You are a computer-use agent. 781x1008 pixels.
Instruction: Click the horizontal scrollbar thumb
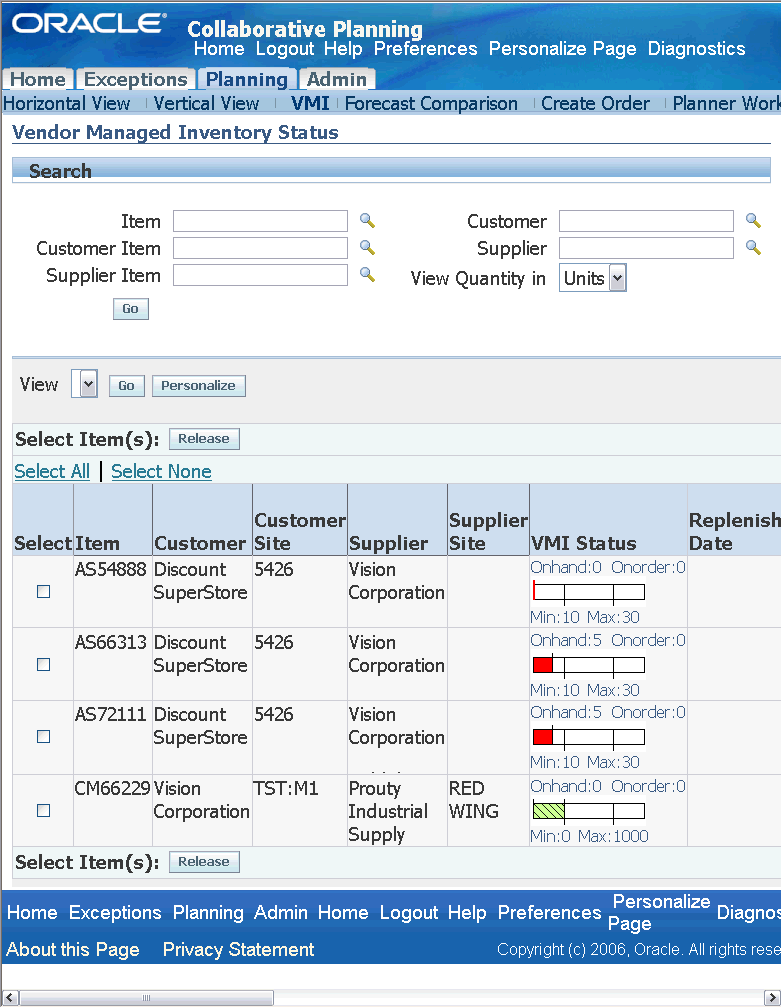(147, 998)
